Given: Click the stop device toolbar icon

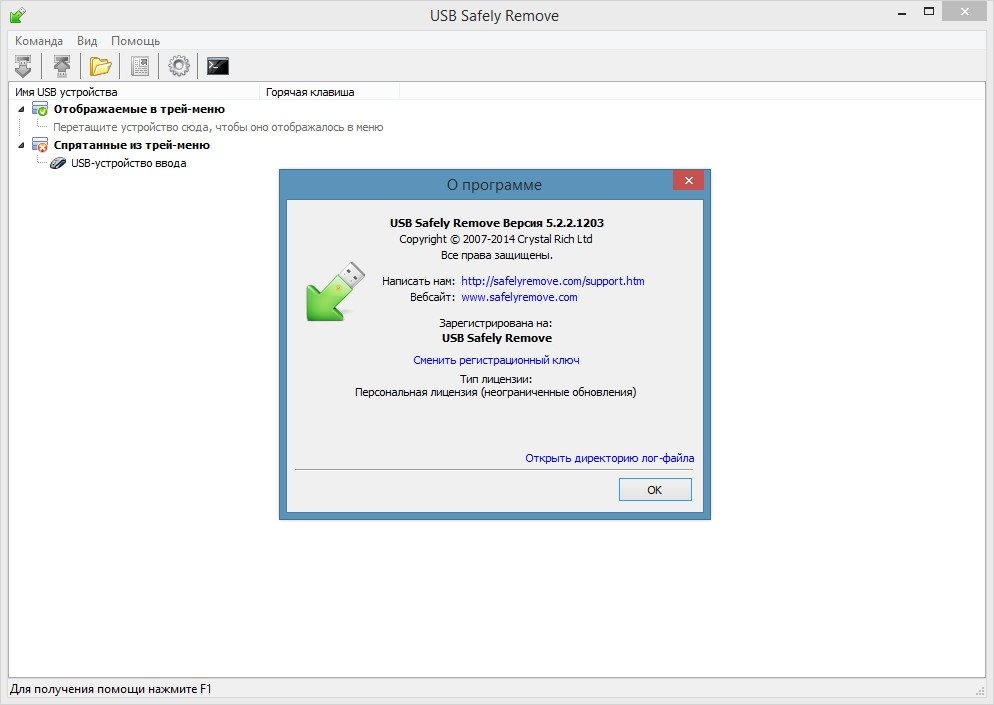Looking at the screenshot, I should (23, 66).
